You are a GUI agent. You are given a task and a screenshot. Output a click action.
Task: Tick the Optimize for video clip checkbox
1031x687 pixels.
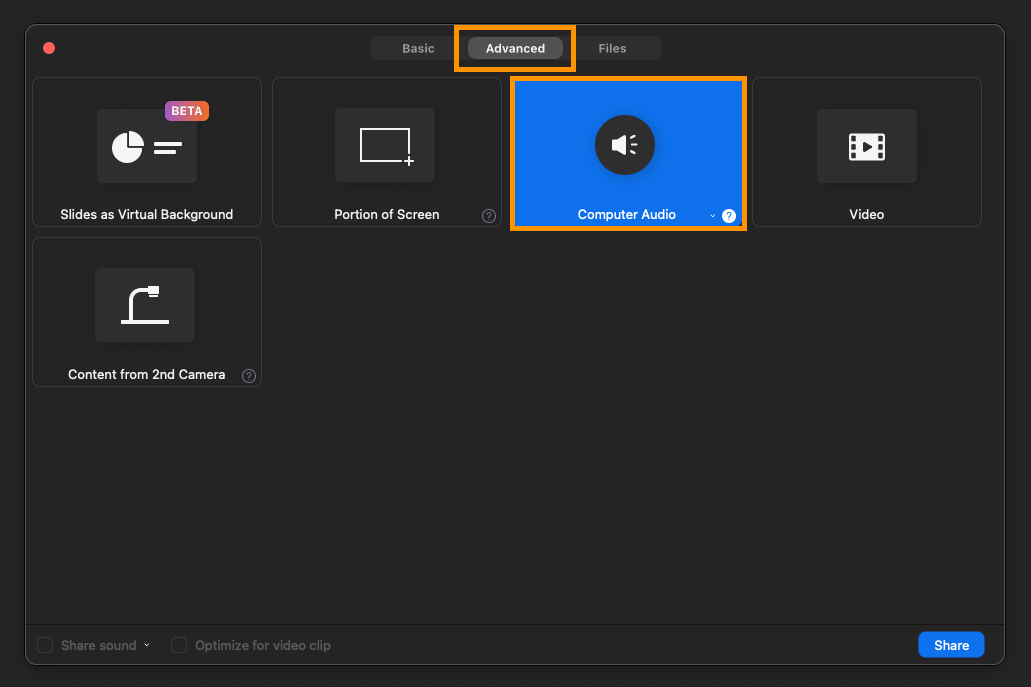(x=179, y=646)
